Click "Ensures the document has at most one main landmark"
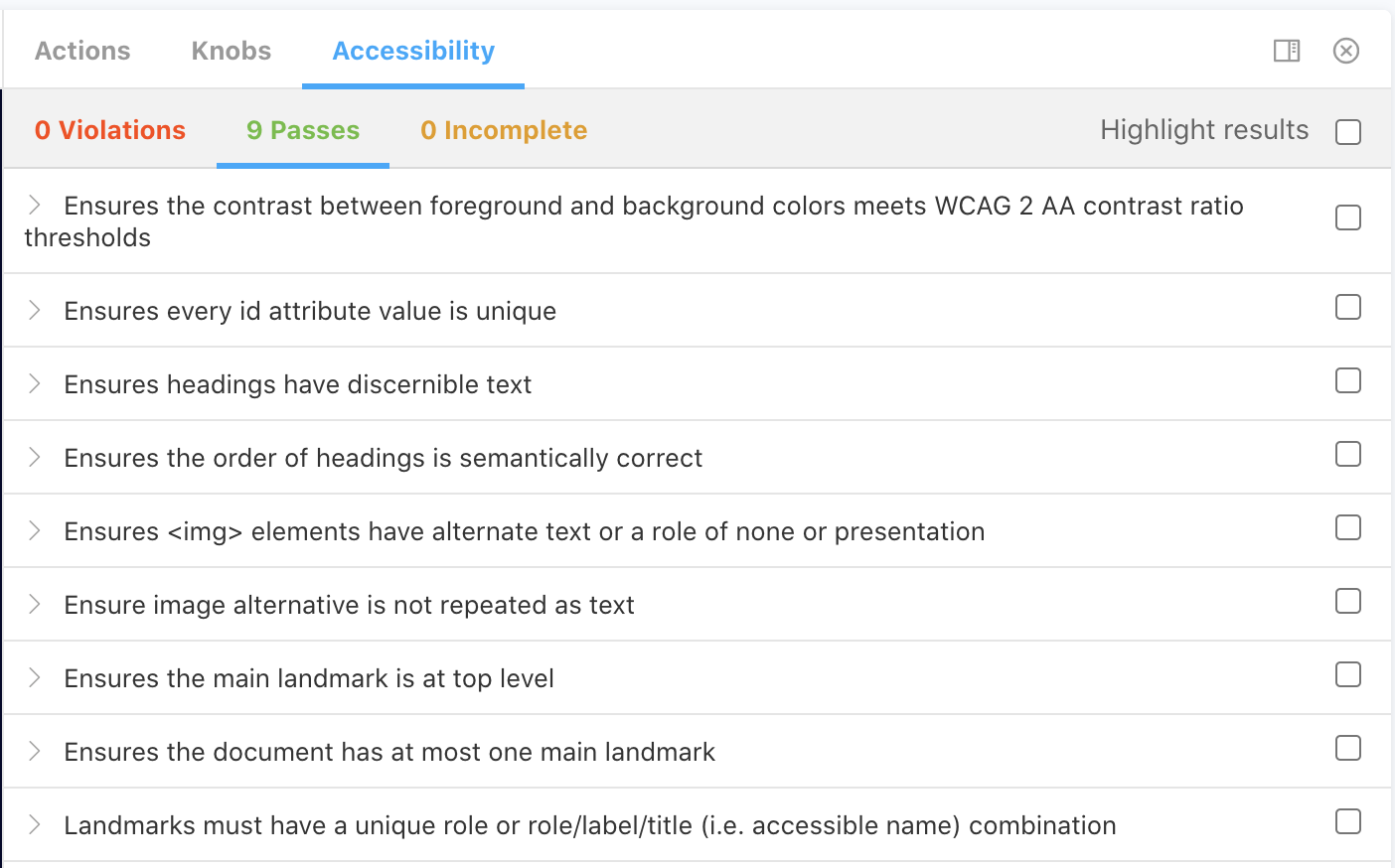The width and height of the screenshot is (1395, 868). pyautogui.click(x=389, y=752)
